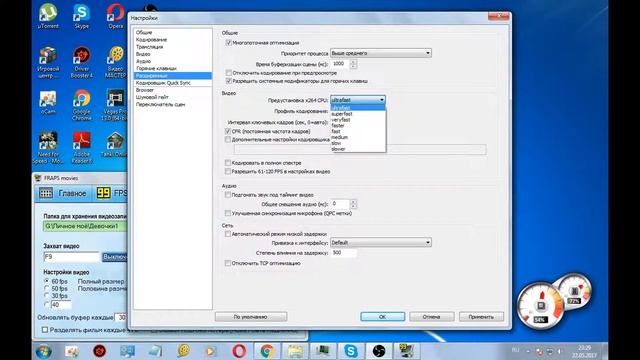The image size is (640, 360).
Task: Open the Привязка к интерфейсу dropdown
Action: coord(380,242)
